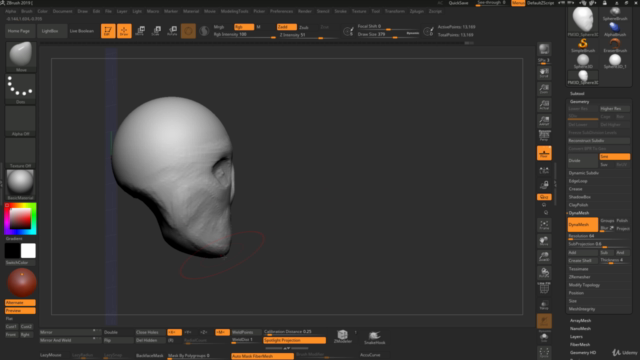Select the Move transform icon

[x=140, y=31]
